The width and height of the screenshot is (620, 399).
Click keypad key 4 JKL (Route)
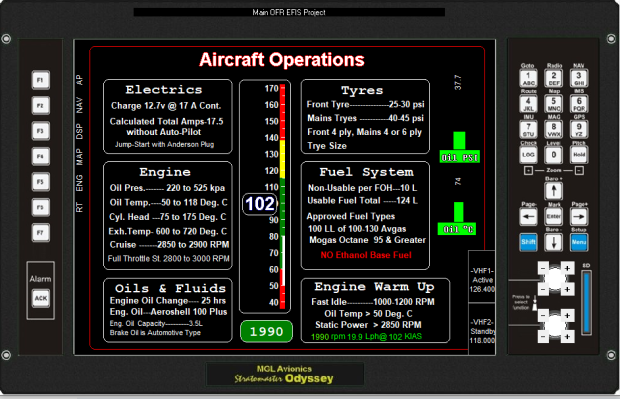pos(528,104)
